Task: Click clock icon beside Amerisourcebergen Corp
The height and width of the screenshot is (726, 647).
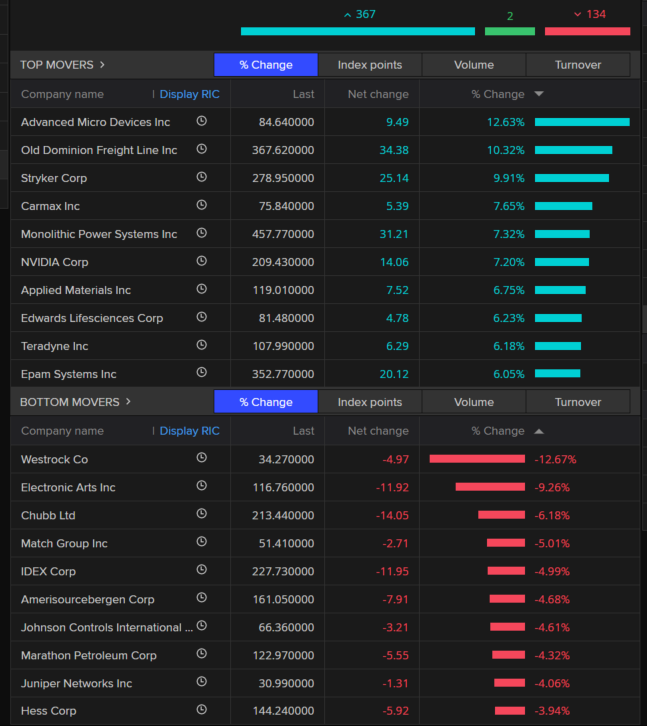Action: 201,598
